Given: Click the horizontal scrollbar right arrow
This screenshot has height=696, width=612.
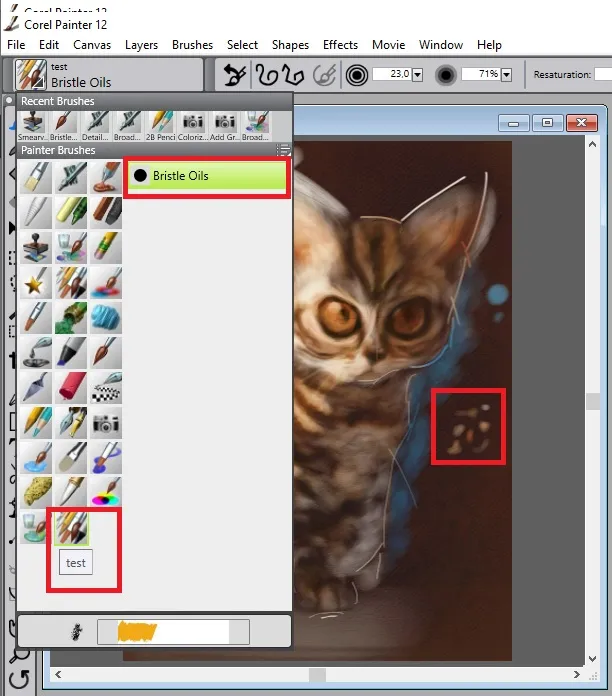Looking at the screenshot, I should [x=576, y=675].
